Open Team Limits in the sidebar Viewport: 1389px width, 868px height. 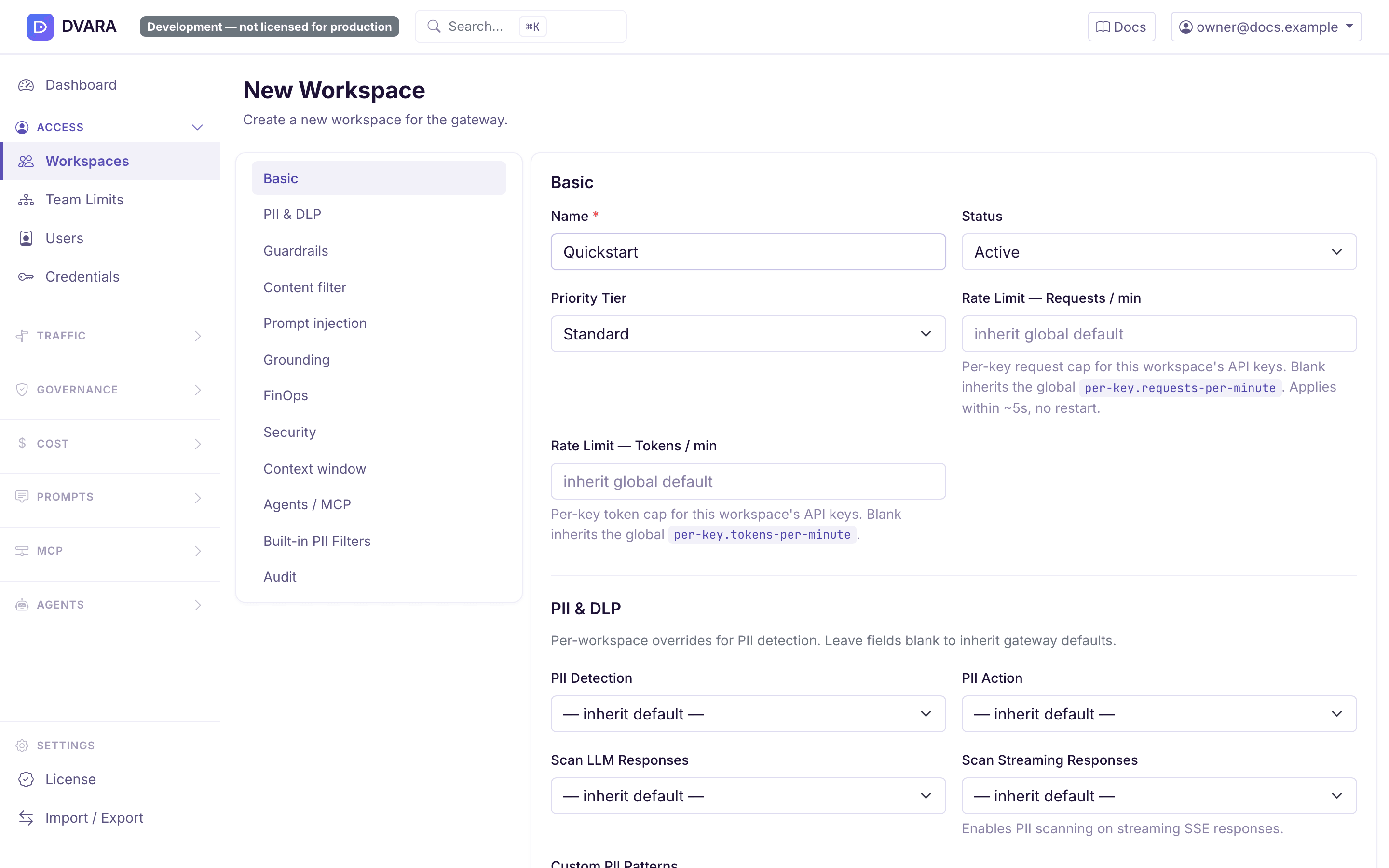click(110, 200)
